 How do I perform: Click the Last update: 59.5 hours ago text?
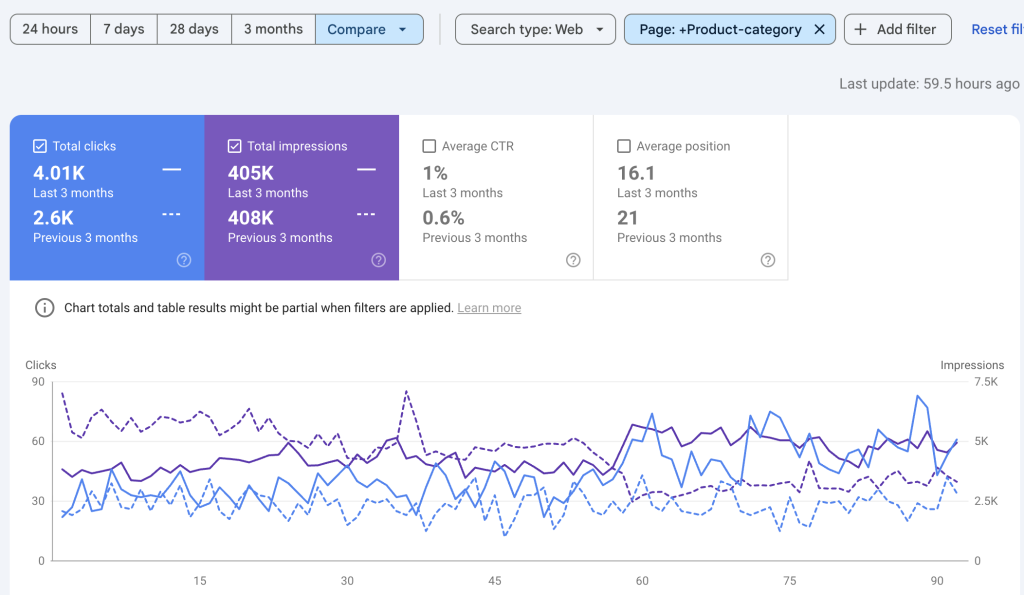click(x=929, y=84)
